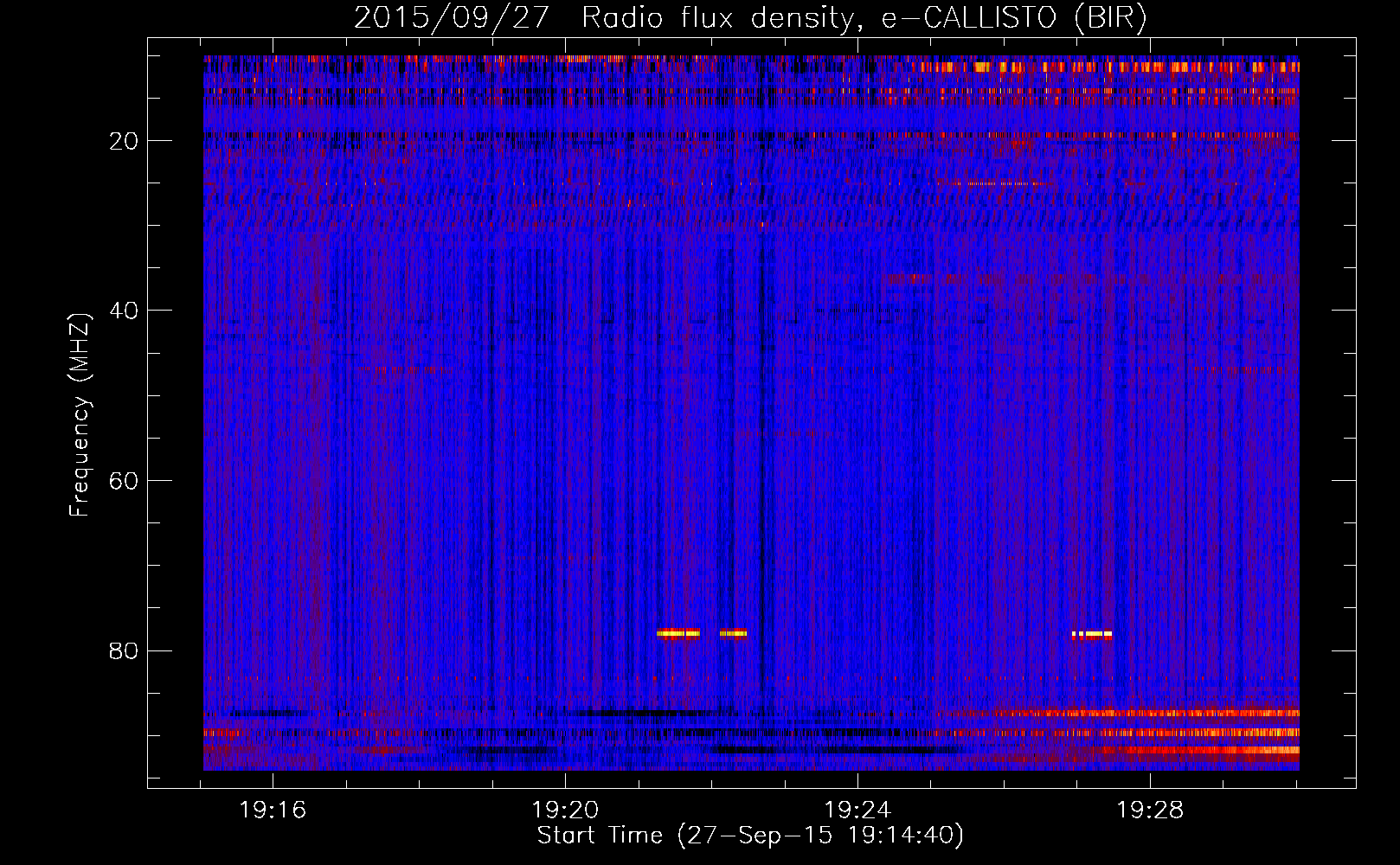Select the 80 MHz frequency tick label
The width and height of the screenshot is (1400, 865).
[x=124, y=650]
